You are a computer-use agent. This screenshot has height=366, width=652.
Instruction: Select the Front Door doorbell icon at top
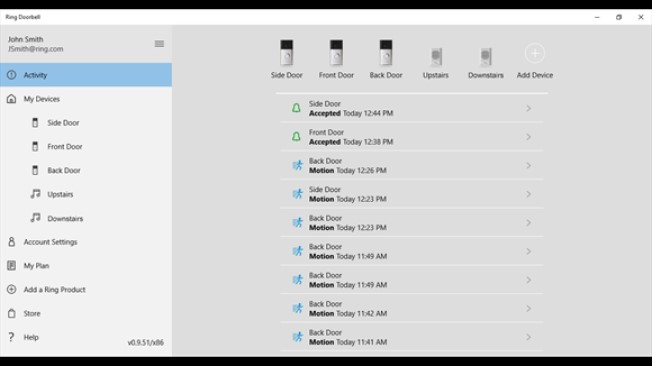336,53
